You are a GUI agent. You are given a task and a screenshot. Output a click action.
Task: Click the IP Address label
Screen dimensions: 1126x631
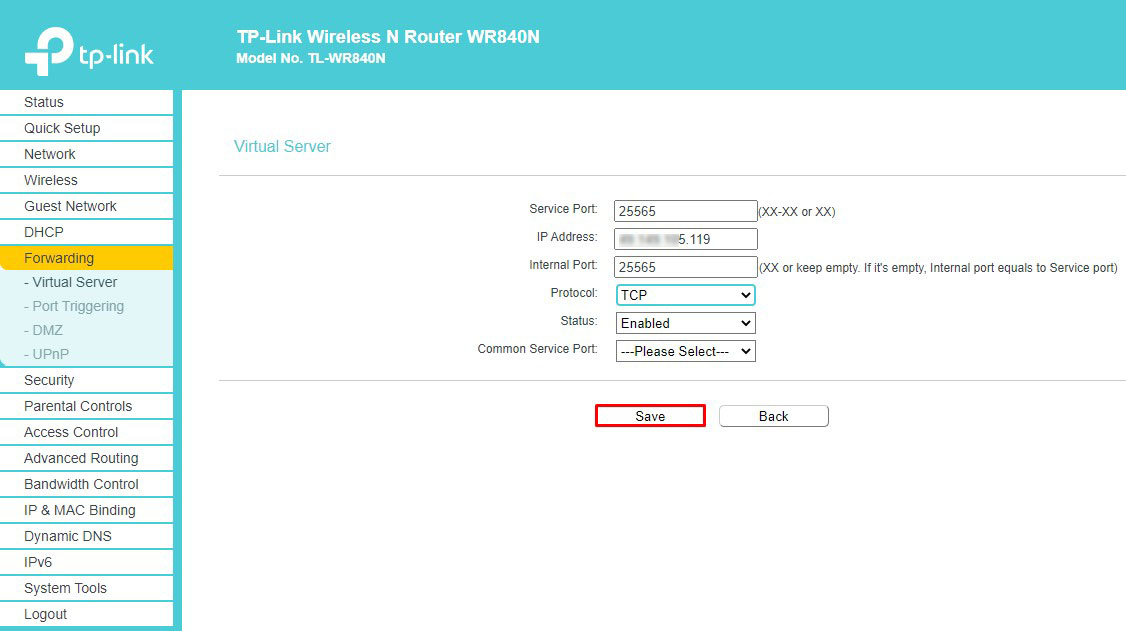(567, 237)
